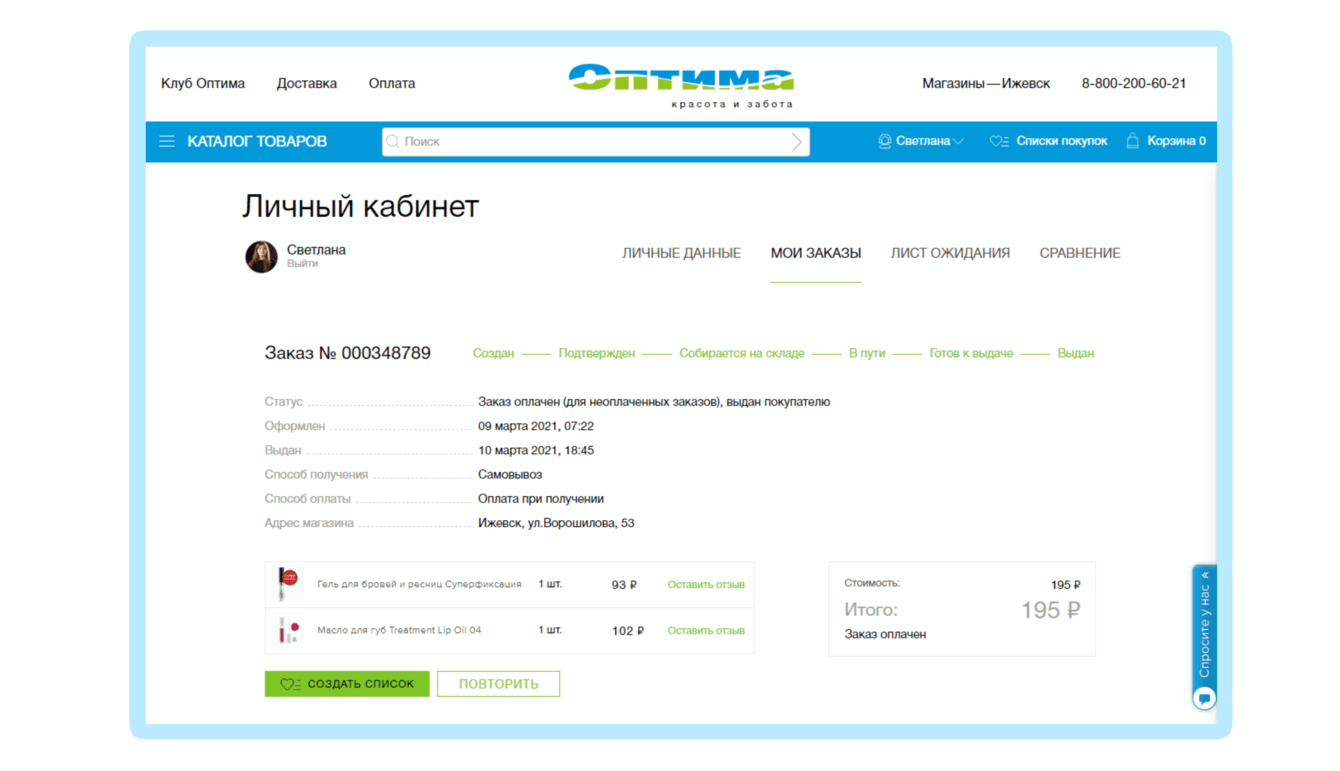This screenshot has height=771, width=1340.
Task: Open Магазины — Ижевск store selector
Action: (986, 83)
